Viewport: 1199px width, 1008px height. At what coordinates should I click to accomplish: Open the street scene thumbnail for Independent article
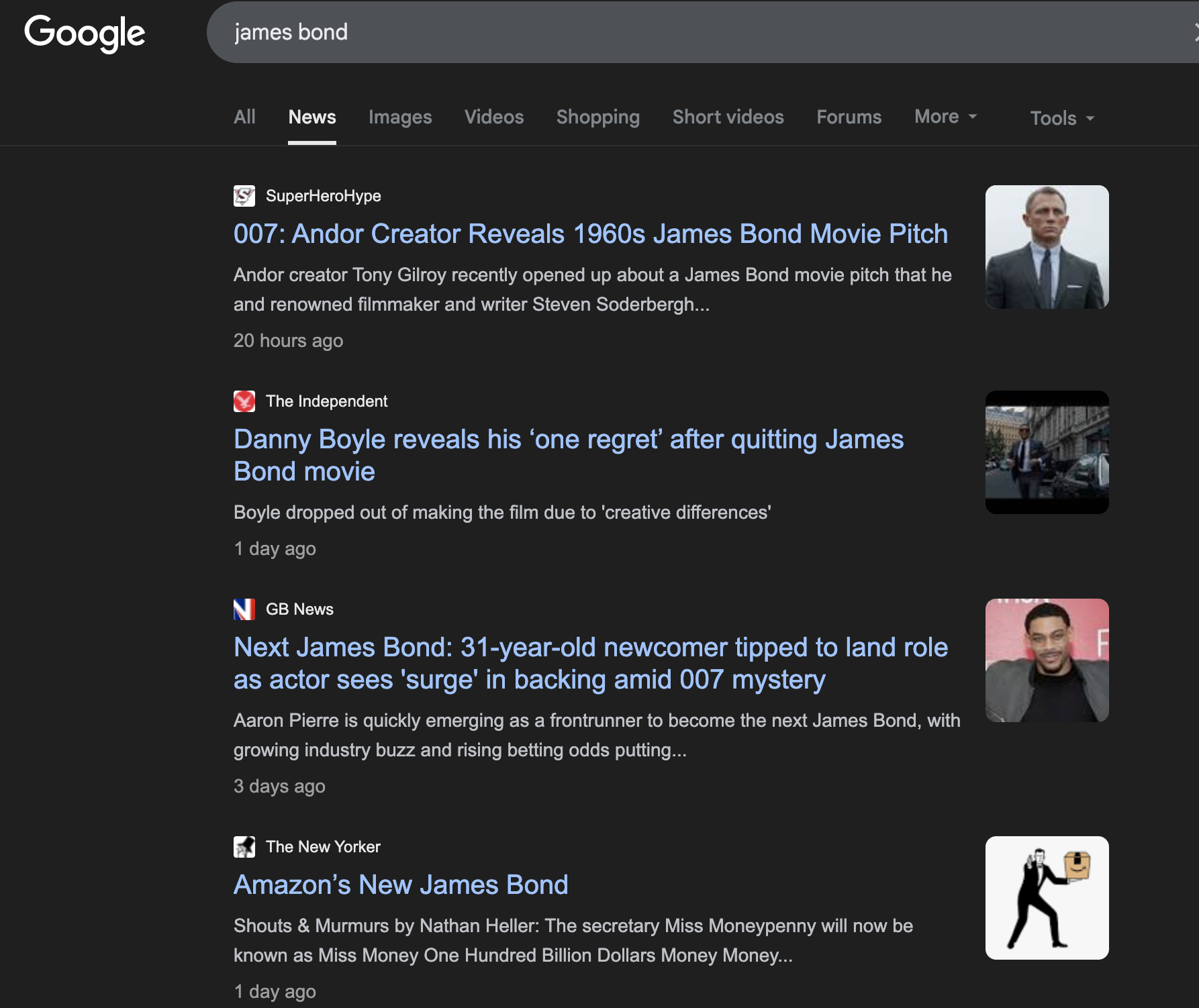[x=1047, y=452]
